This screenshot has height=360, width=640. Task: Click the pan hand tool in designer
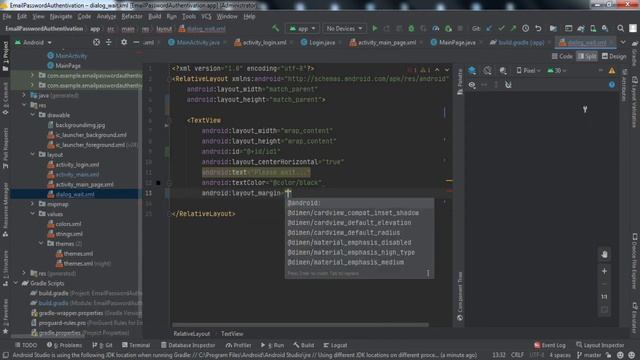(604, 254)
